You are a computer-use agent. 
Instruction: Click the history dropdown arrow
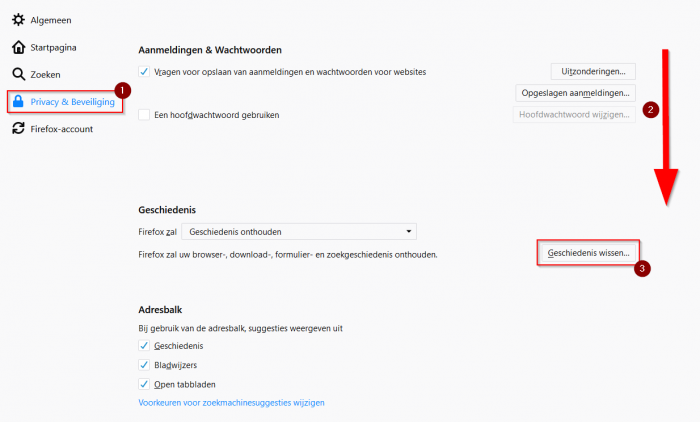coord(408,232)
